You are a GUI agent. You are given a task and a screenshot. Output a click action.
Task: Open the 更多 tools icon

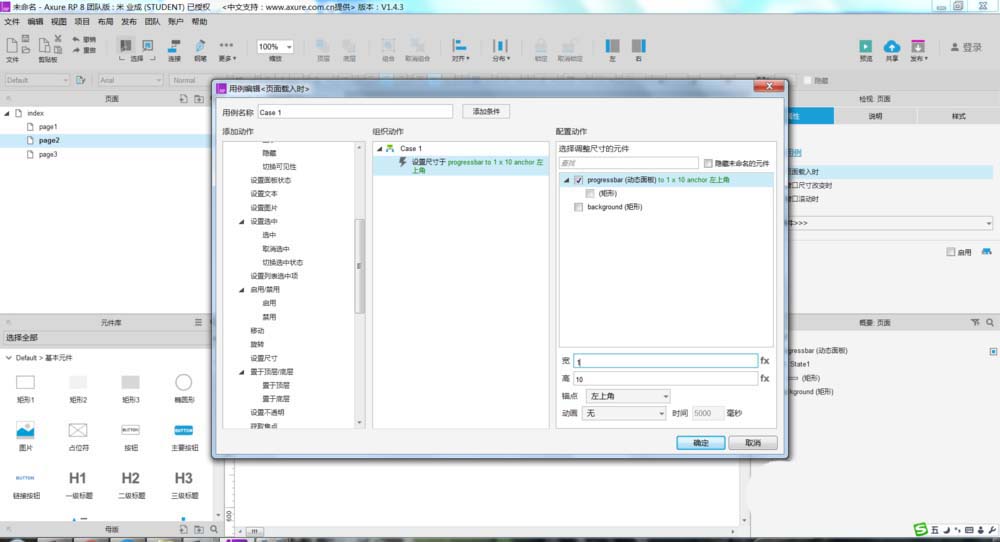click(226, 46)
